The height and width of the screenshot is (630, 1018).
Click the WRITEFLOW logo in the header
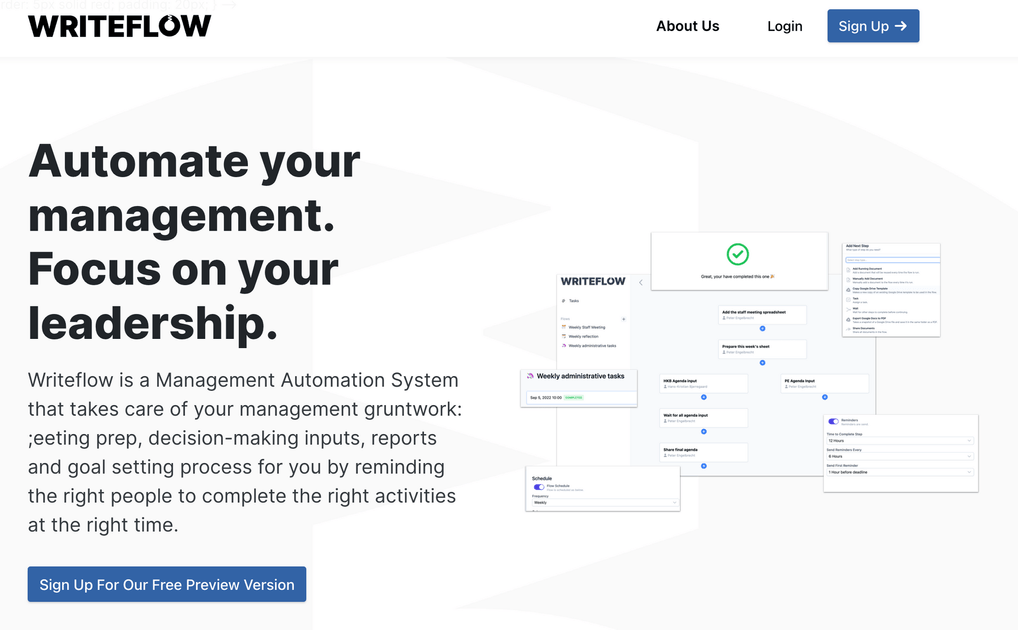coord(120,26)
